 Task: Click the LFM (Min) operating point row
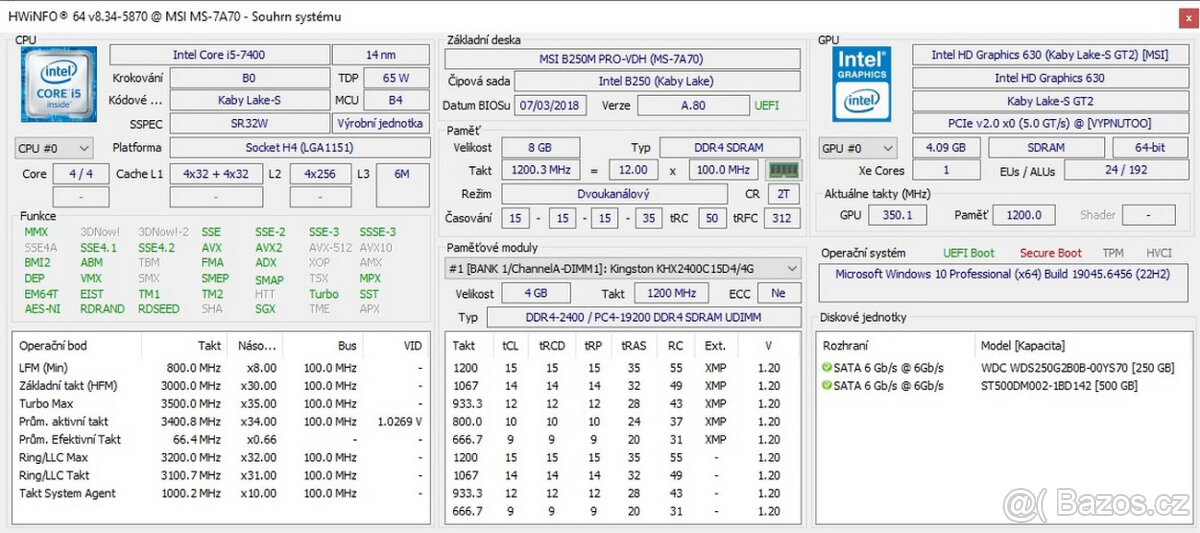(221, 367)
